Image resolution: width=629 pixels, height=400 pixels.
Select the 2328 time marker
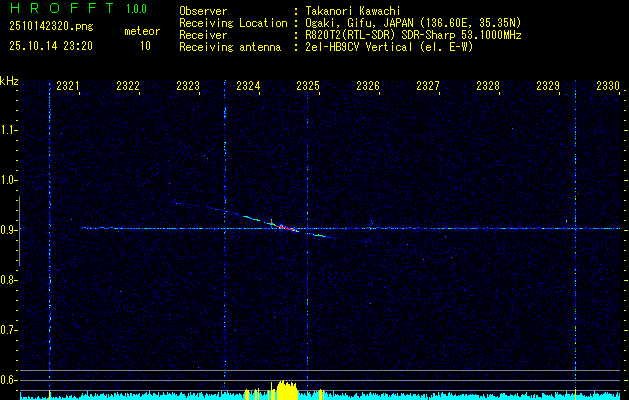pyautogui.click(x=488, y=86)
